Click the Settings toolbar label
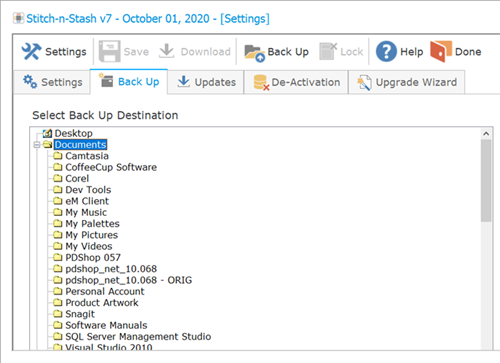The width and height of the screenshot is (500, 363). tap(66, 52)
